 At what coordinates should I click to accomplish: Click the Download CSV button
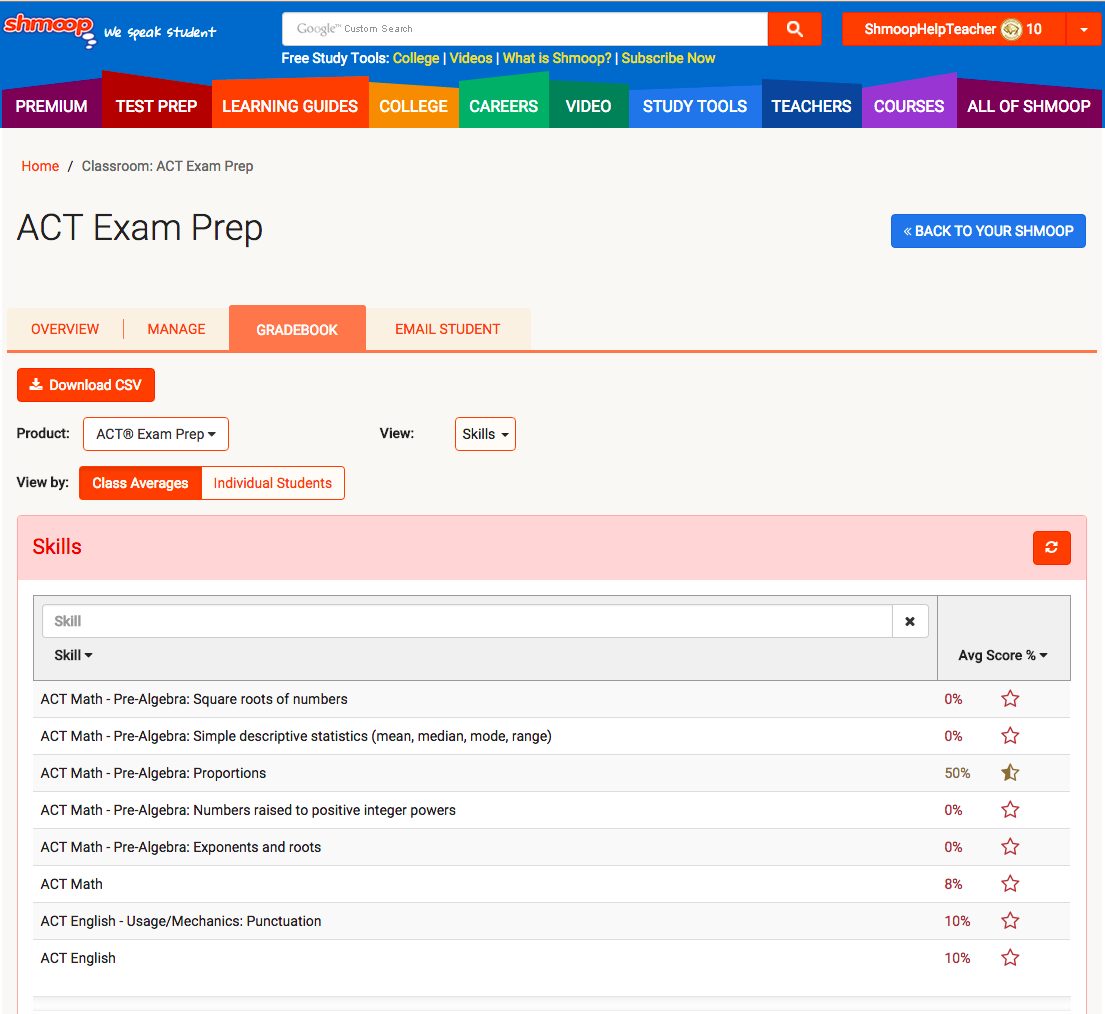pos(86,385)
